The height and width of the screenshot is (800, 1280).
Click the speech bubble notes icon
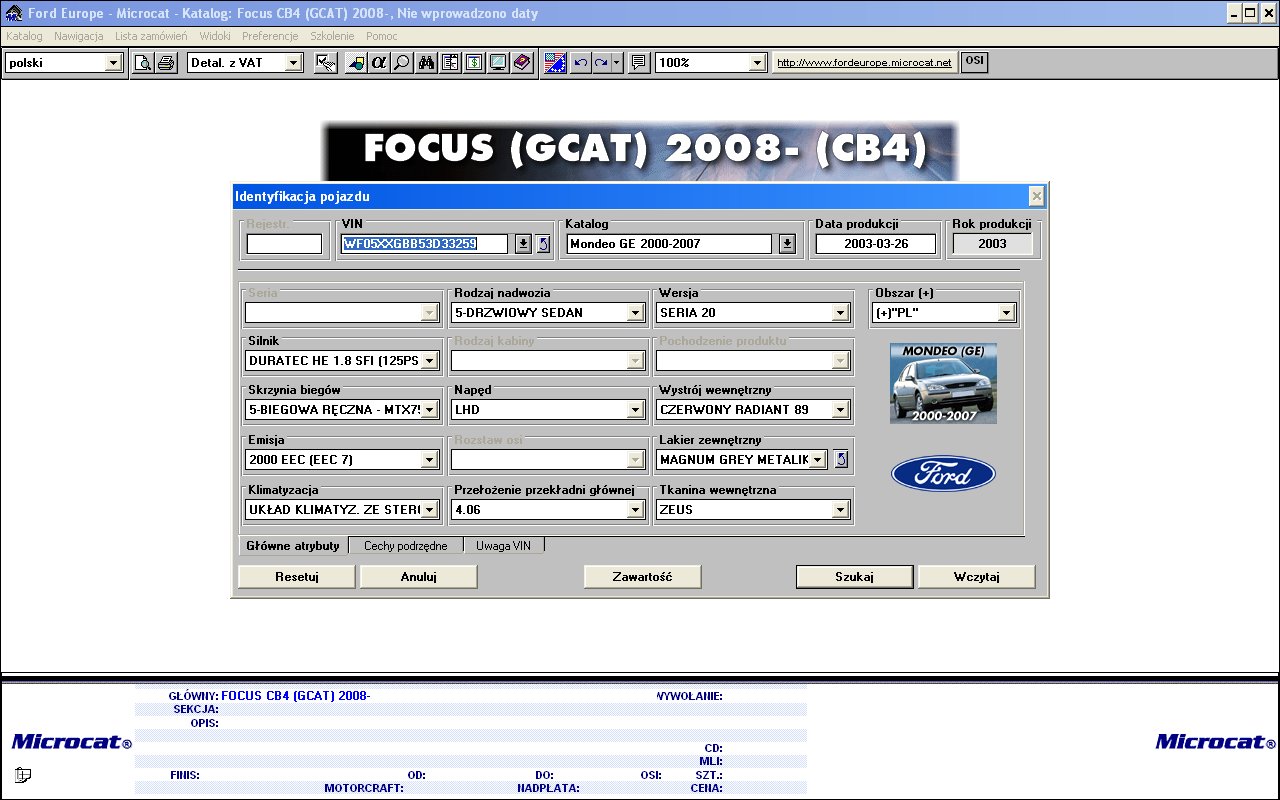[638, 63]
